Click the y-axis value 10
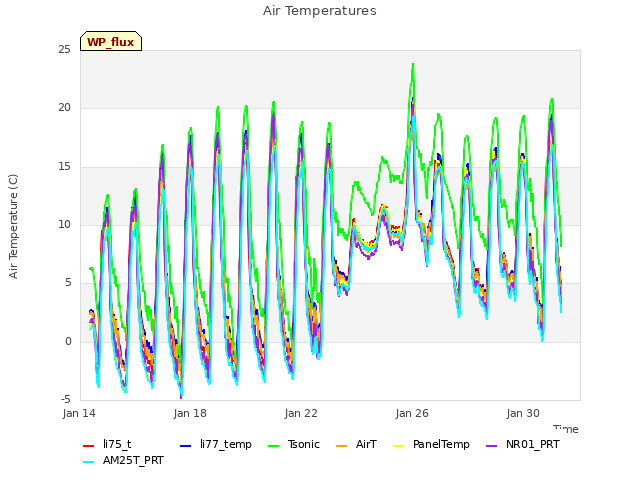The height and width of the screenshot is (480, 640). point(64,224)
